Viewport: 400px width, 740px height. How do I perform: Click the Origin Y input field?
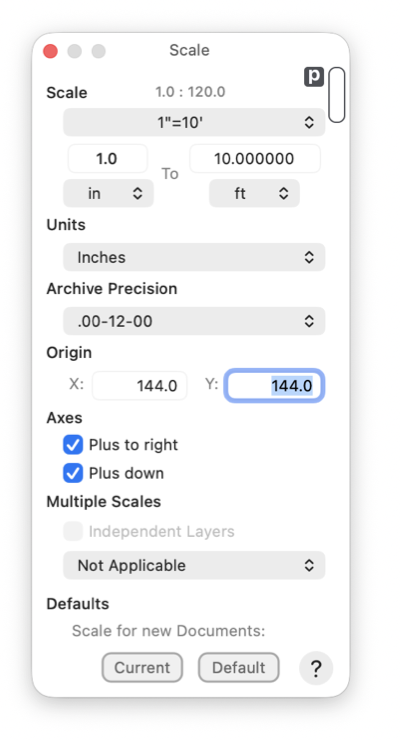click(x=274, y=386)
